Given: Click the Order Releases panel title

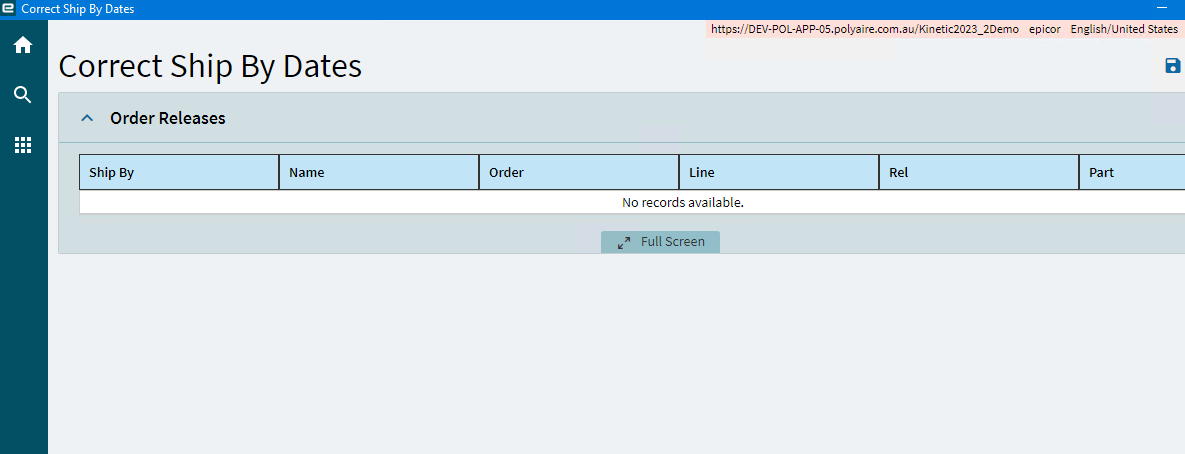Looking at the screenshot, I should point(168,118).
